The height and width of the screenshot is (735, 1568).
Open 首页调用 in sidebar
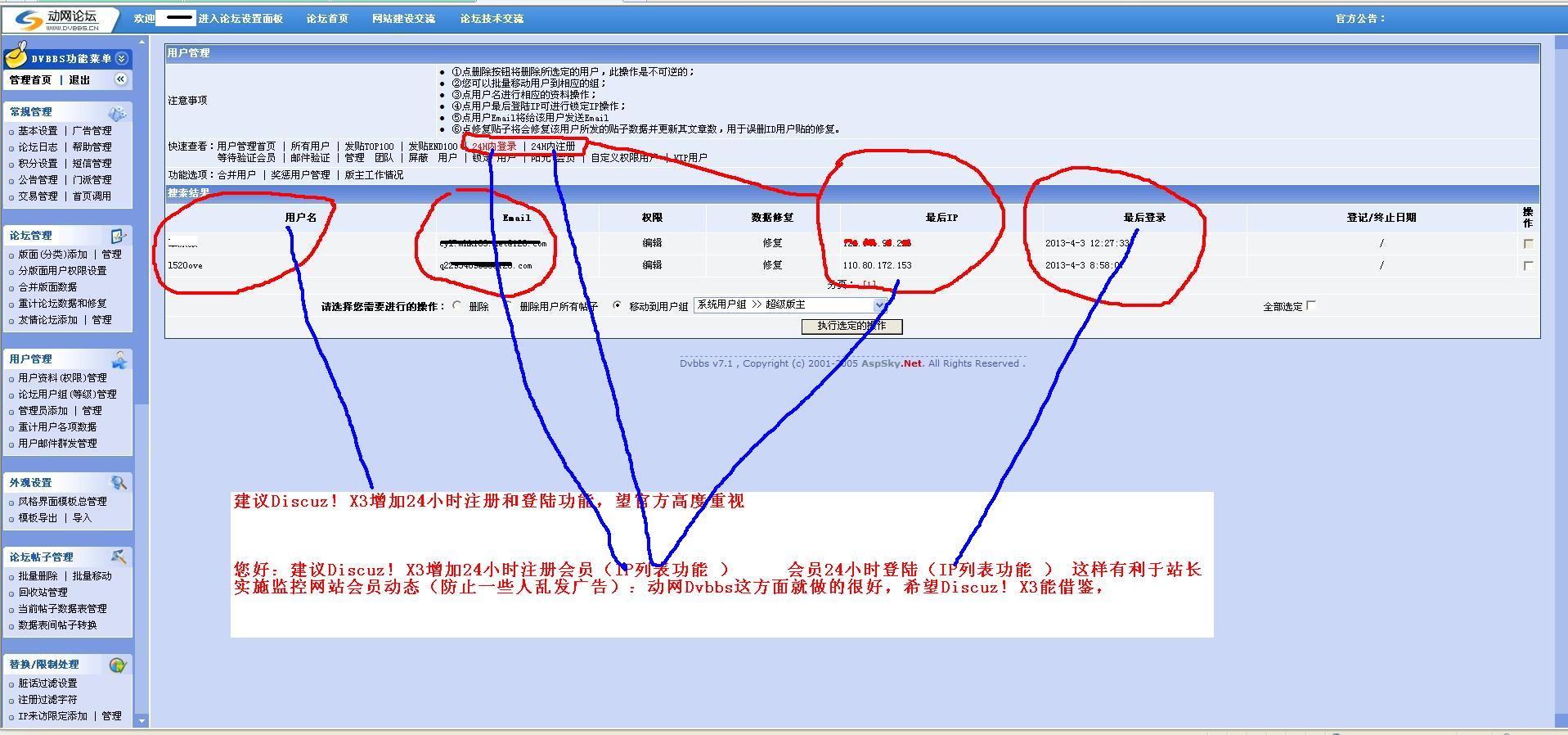(x=92, y=196)
